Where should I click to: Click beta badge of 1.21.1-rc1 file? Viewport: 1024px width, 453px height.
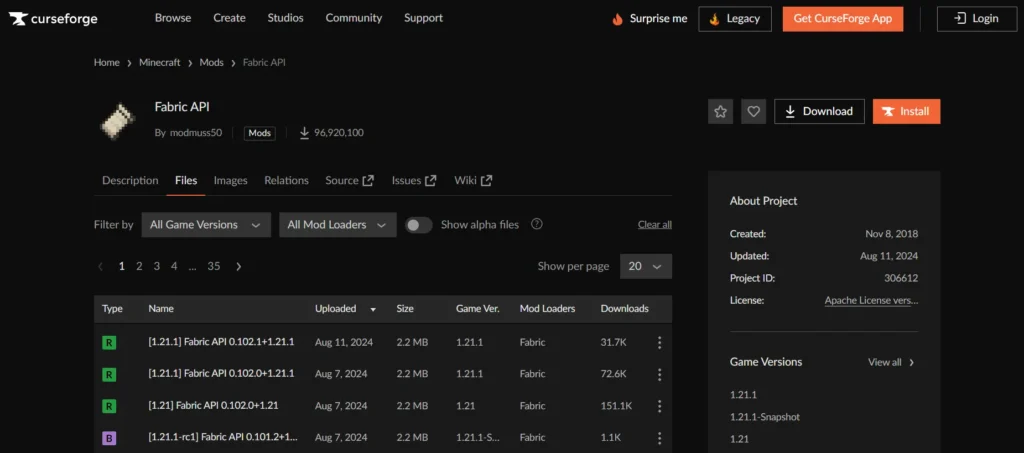click(109, 438)
